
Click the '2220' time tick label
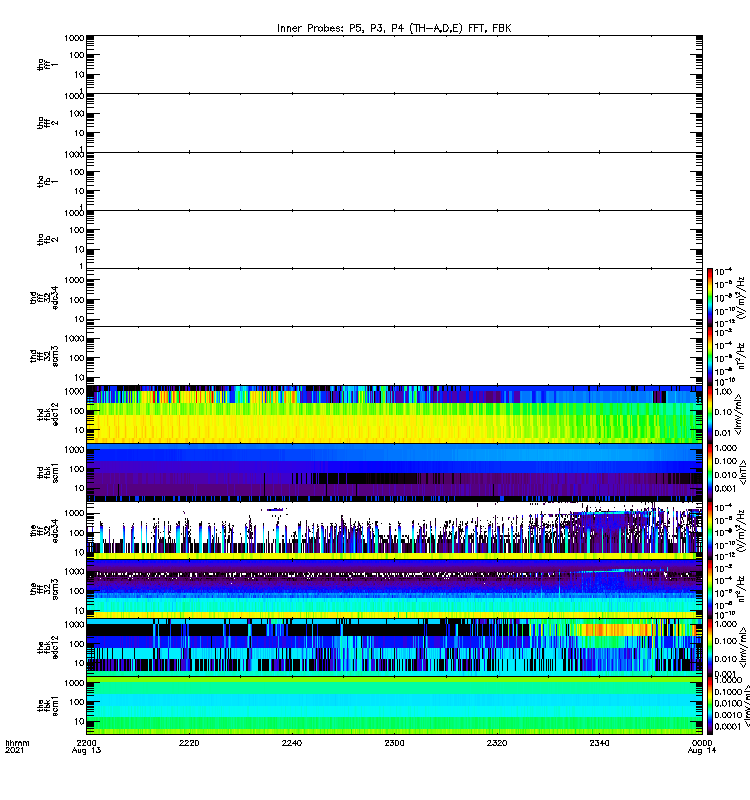pyautogui.click(x=189, y=743)
